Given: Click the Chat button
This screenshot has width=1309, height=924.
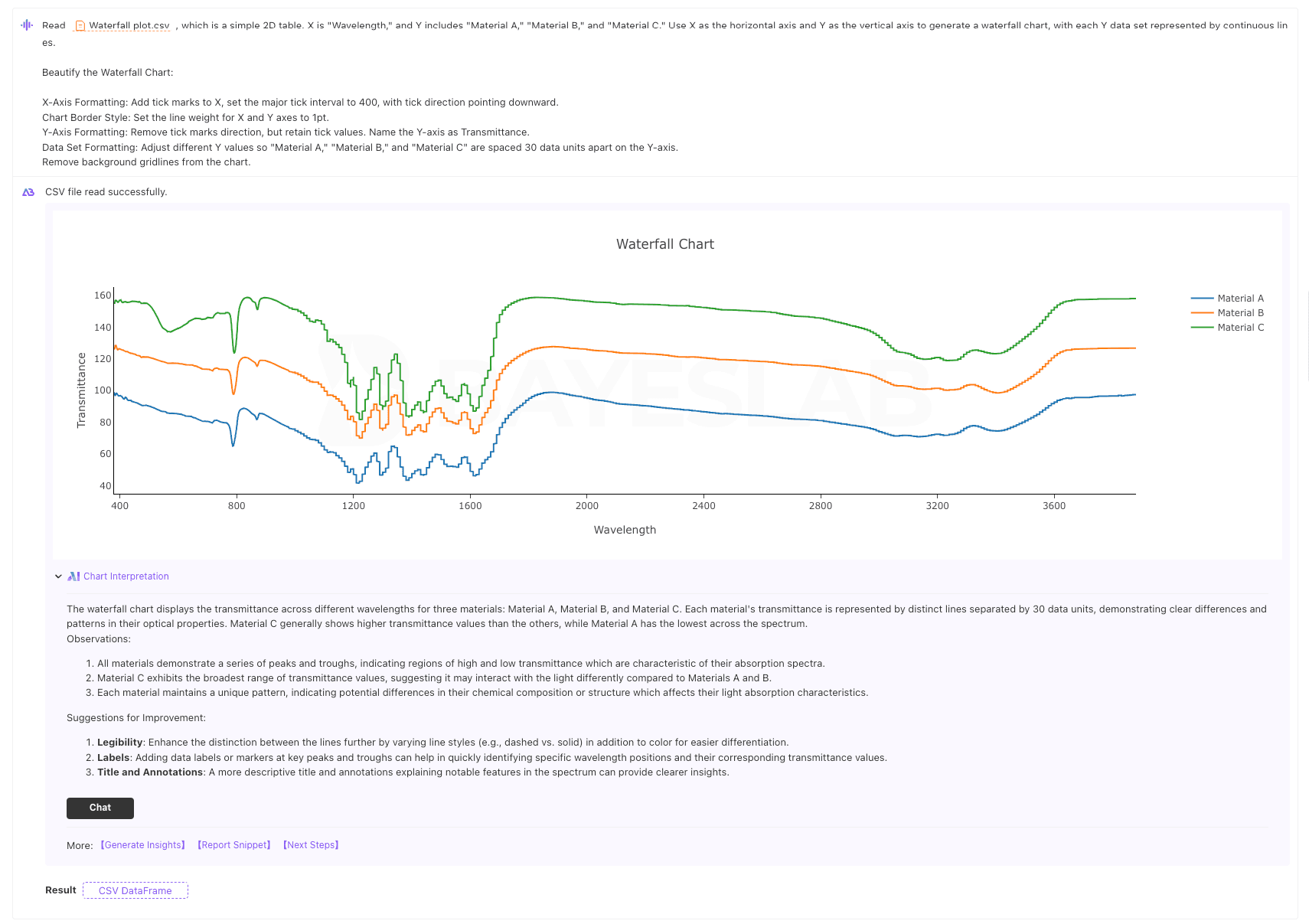Looking at the screenshot, I should point(100,808).
